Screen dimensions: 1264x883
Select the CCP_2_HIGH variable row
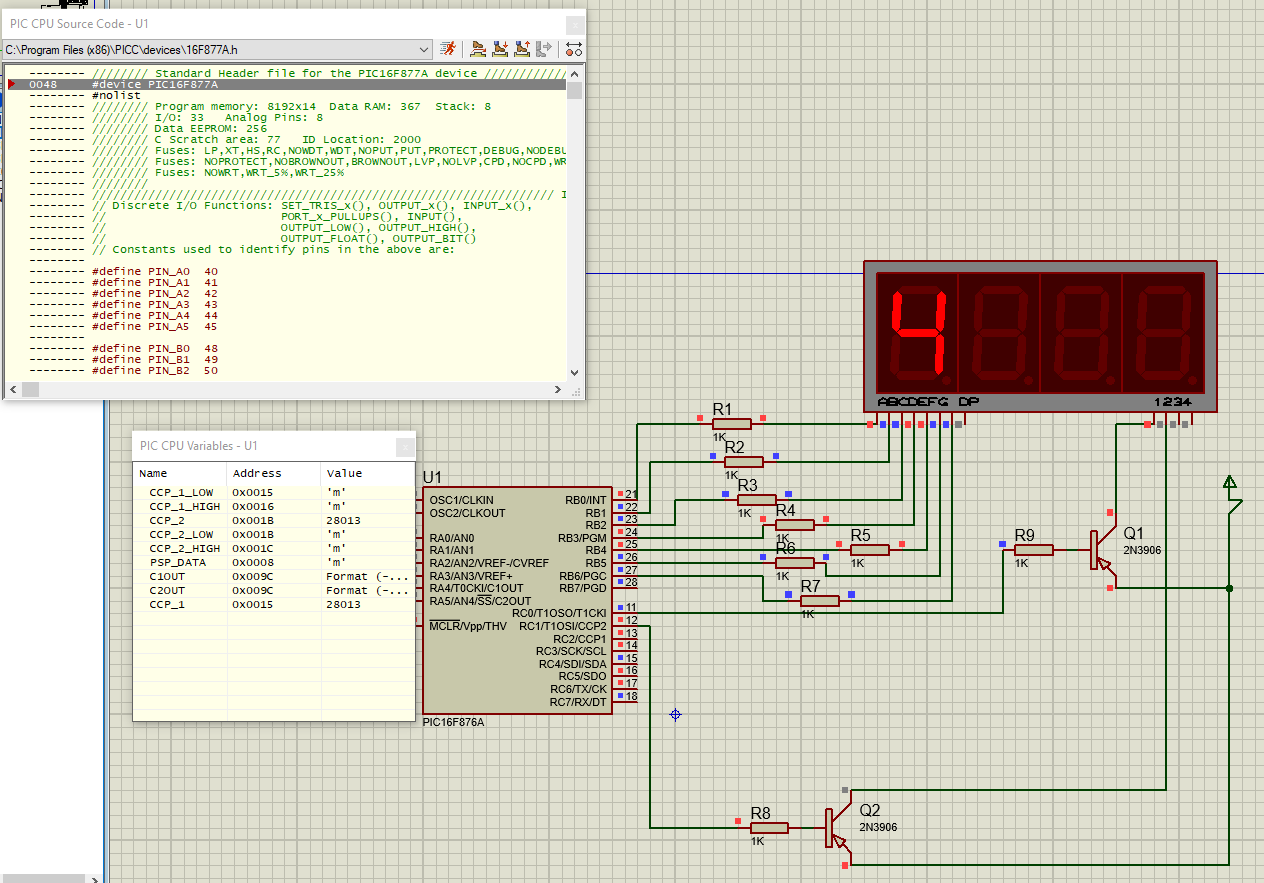click(273, 548)
